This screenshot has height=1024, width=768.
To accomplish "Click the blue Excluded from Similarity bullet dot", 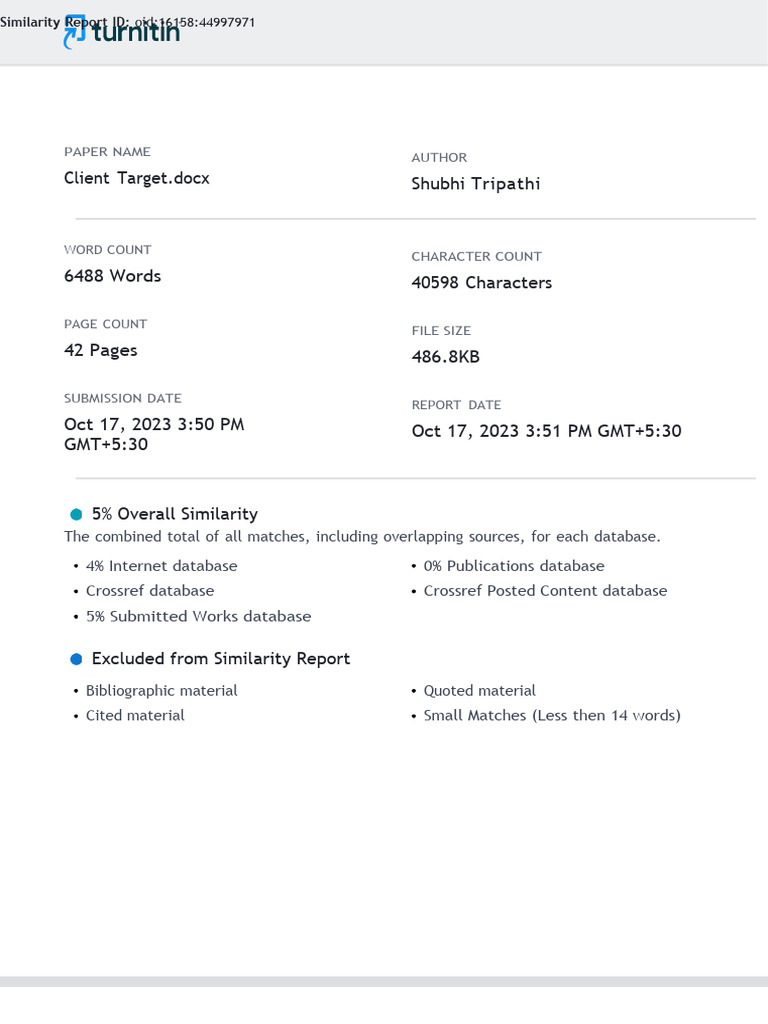I will pyautogui.click(x=76, y=659).
